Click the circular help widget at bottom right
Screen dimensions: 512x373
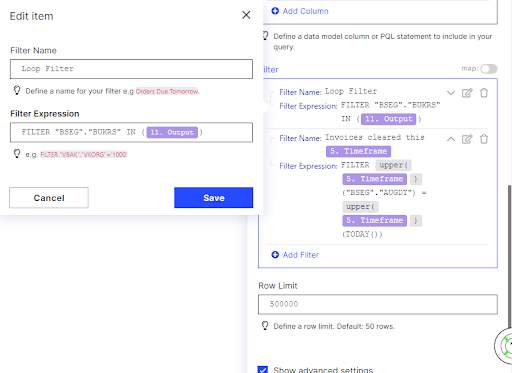504,346
